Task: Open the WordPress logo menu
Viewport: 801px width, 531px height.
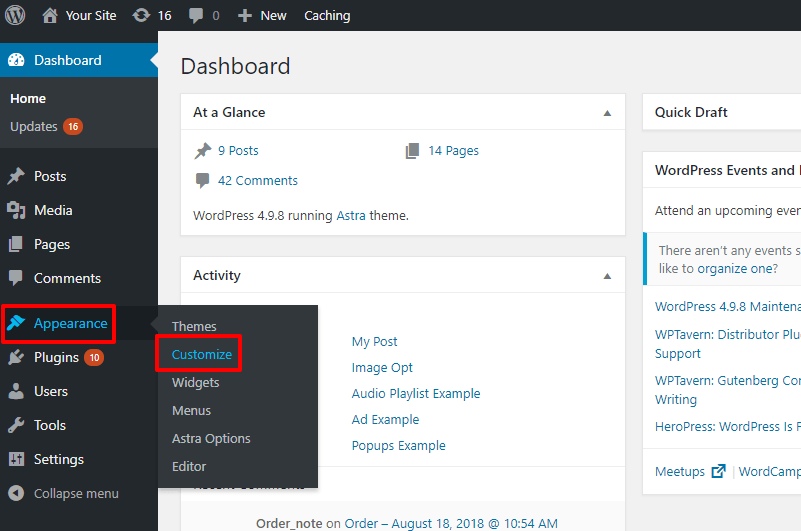Action: pyautogui.click(x=15, y=15)
